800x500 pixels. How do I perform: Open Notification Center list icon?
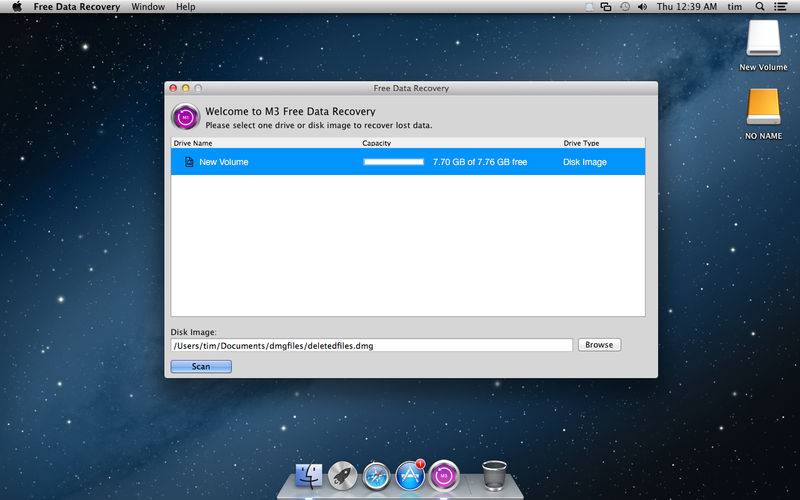[780, 7]
